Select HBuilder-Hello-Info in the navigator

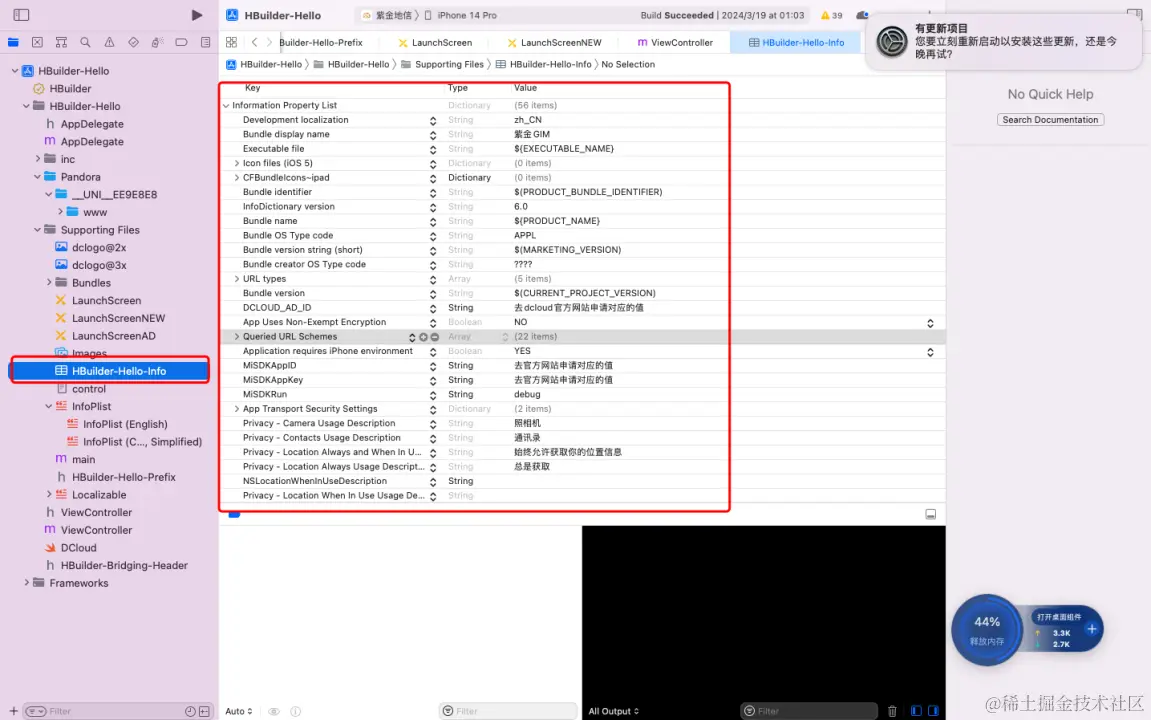coord(110,371)
